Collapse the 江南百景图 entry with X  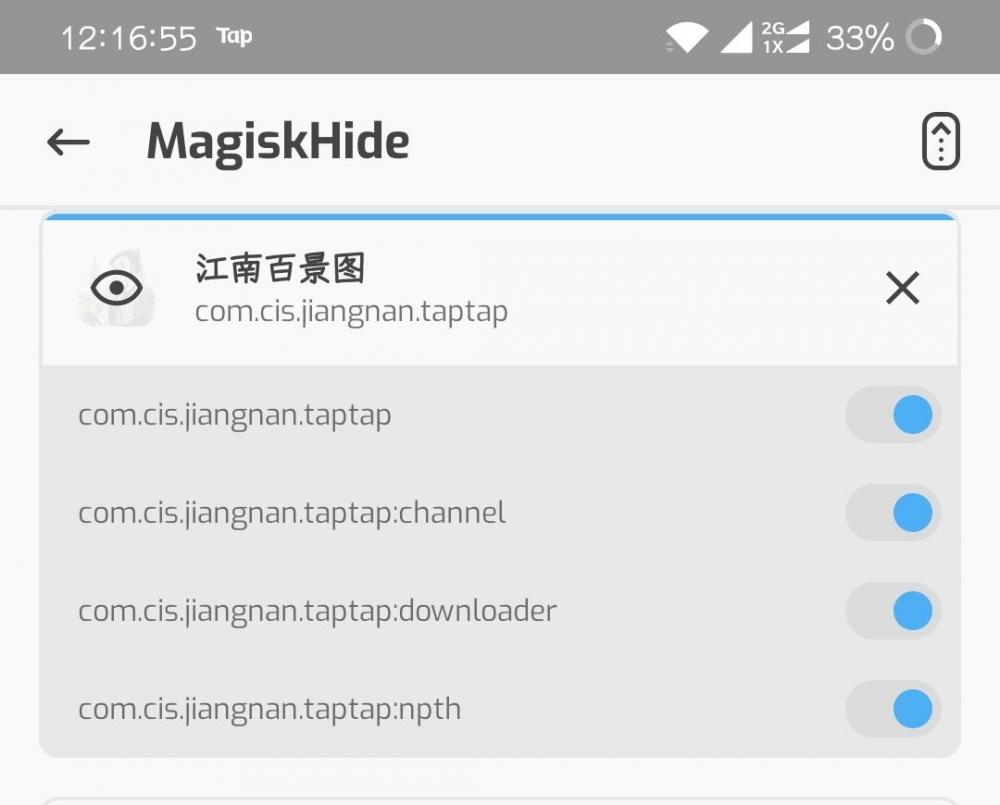(x=902, y=289)
